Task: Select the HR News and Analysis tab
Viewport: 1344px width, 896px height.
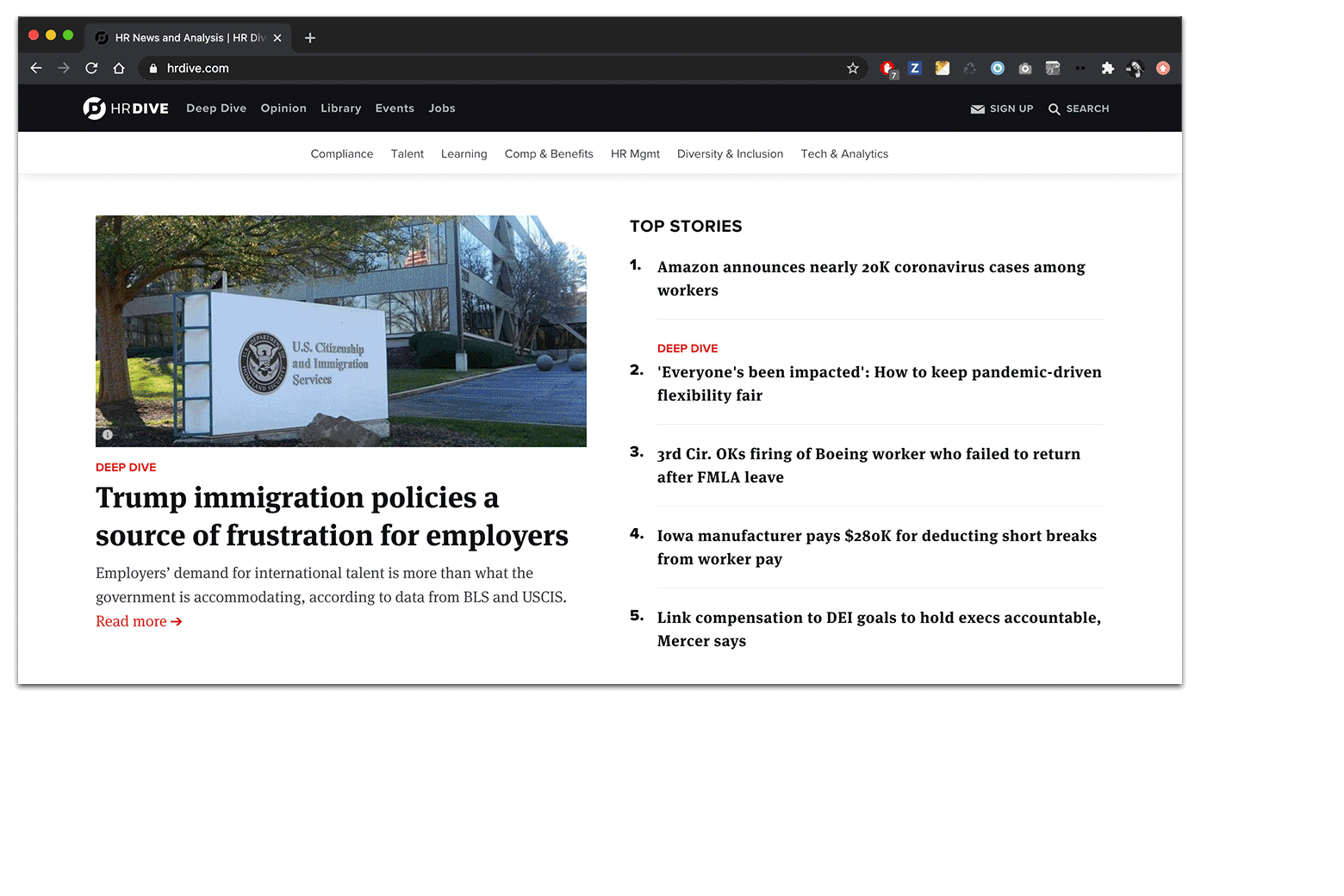Action: click(x=188, y=38)
